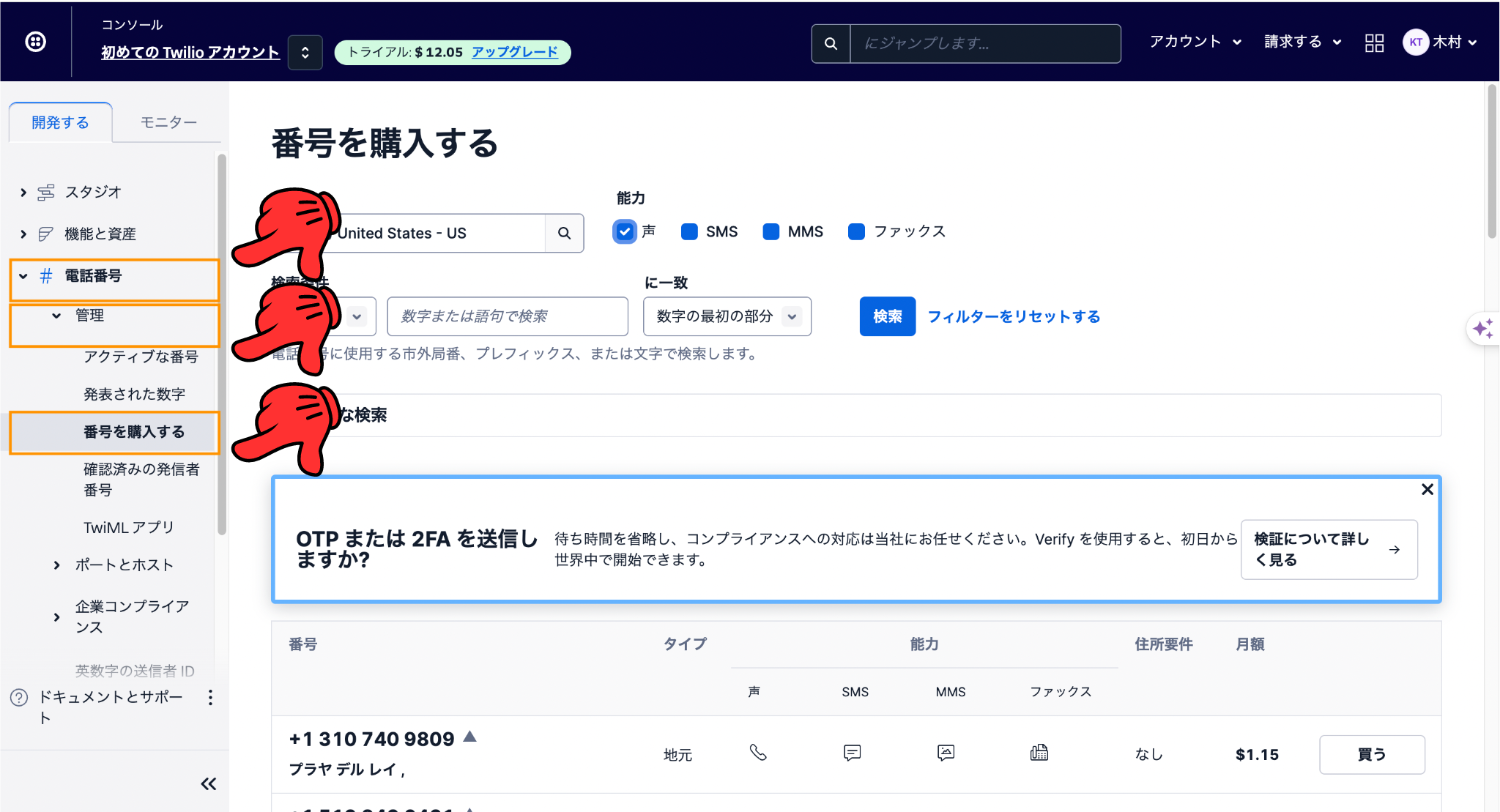Toggle the MMS capability checkbox

[x=771, y=231]
